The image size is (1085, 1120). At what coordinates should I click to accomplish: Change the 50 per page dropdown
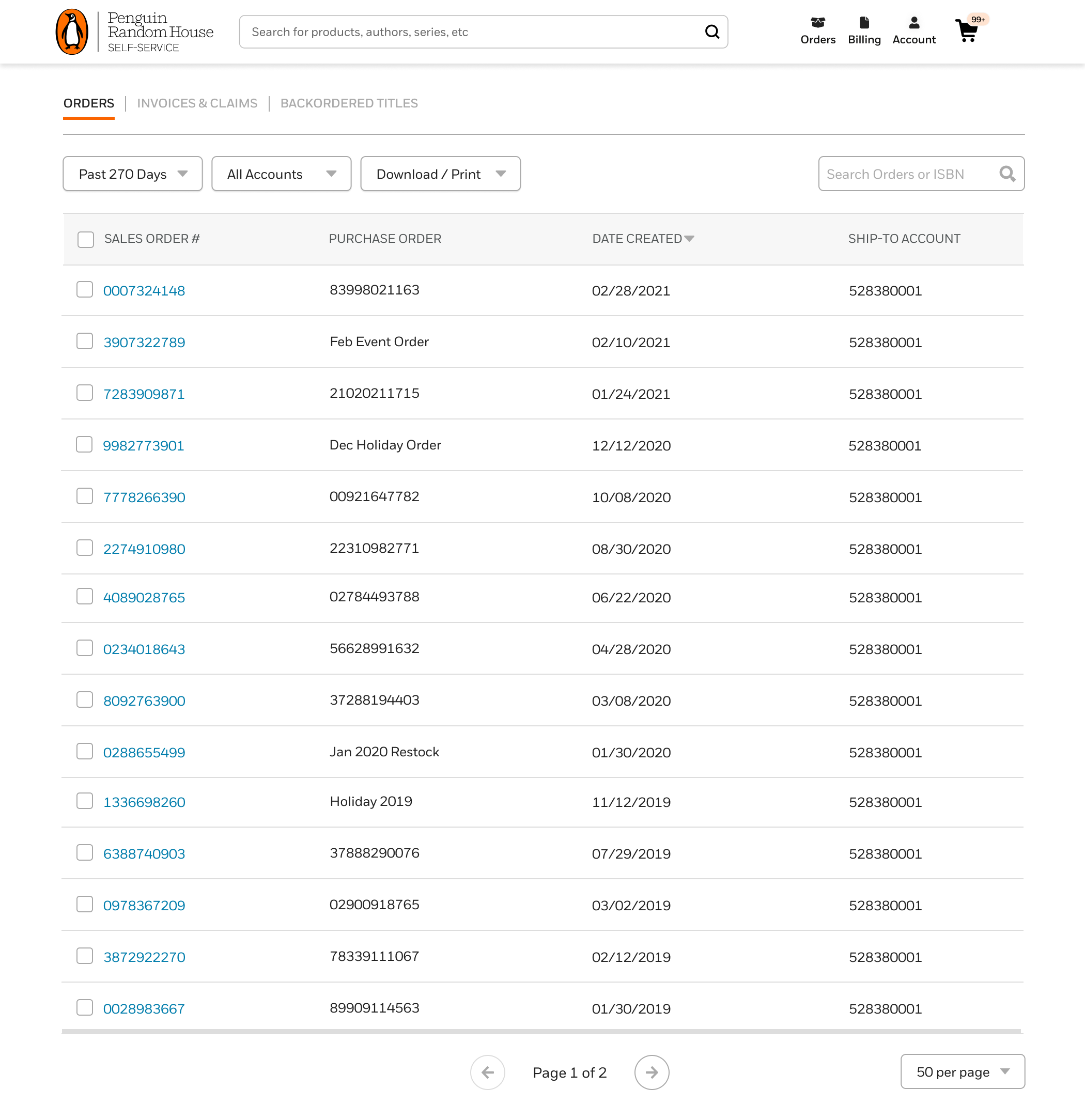click(962, 1071)
